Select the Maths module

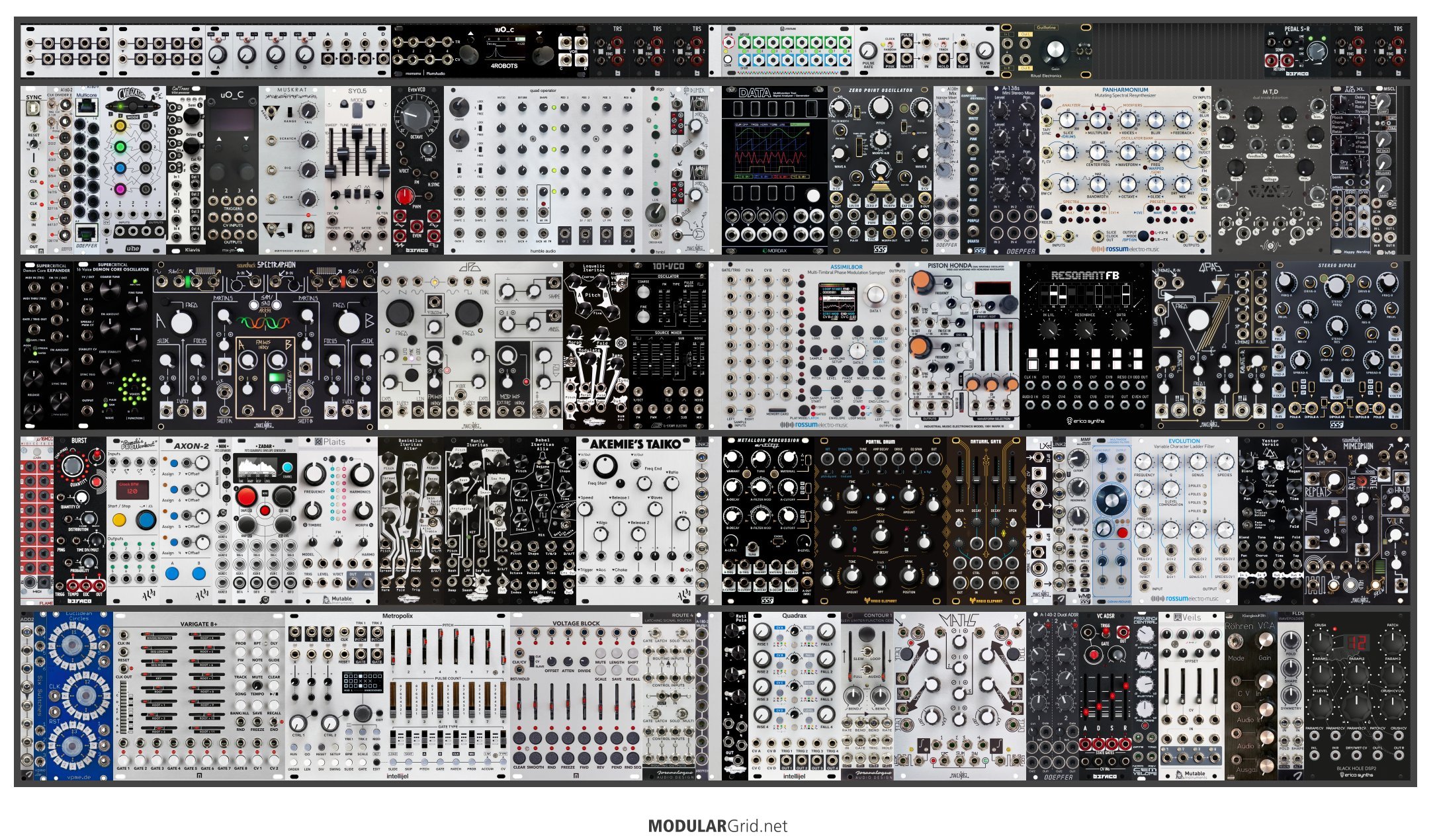click(x=960, y=695)
